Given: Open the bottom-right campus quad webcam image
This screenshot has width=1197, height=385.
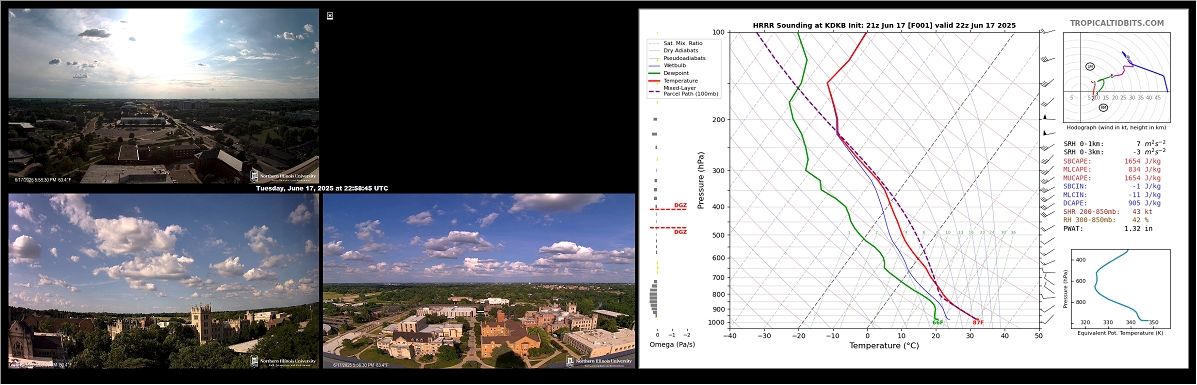Looking at the screenshot, I should point(479,281).
